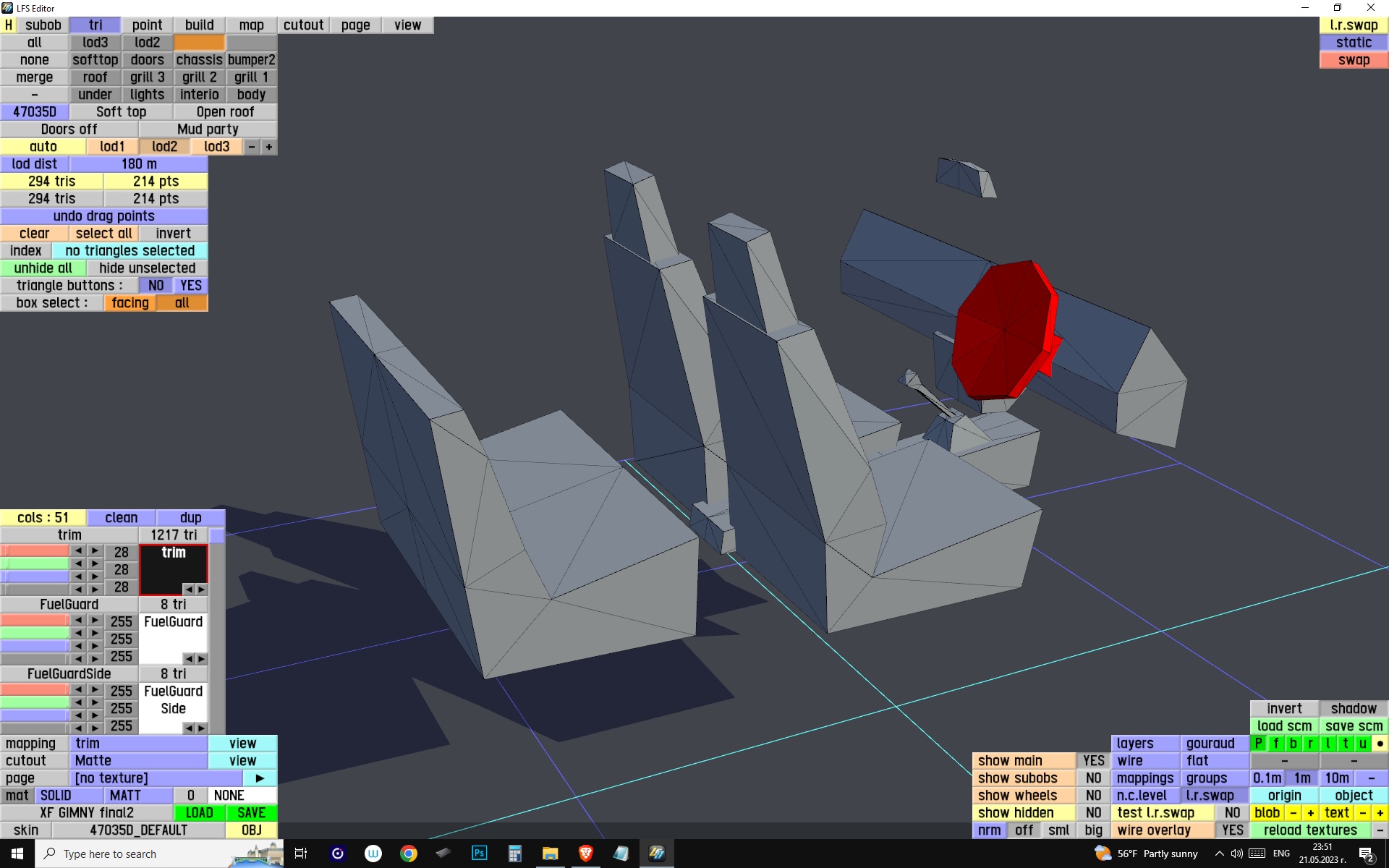Toggle the wire overlay YES button
This screenshot has height=868, width=1389.
1232,830
